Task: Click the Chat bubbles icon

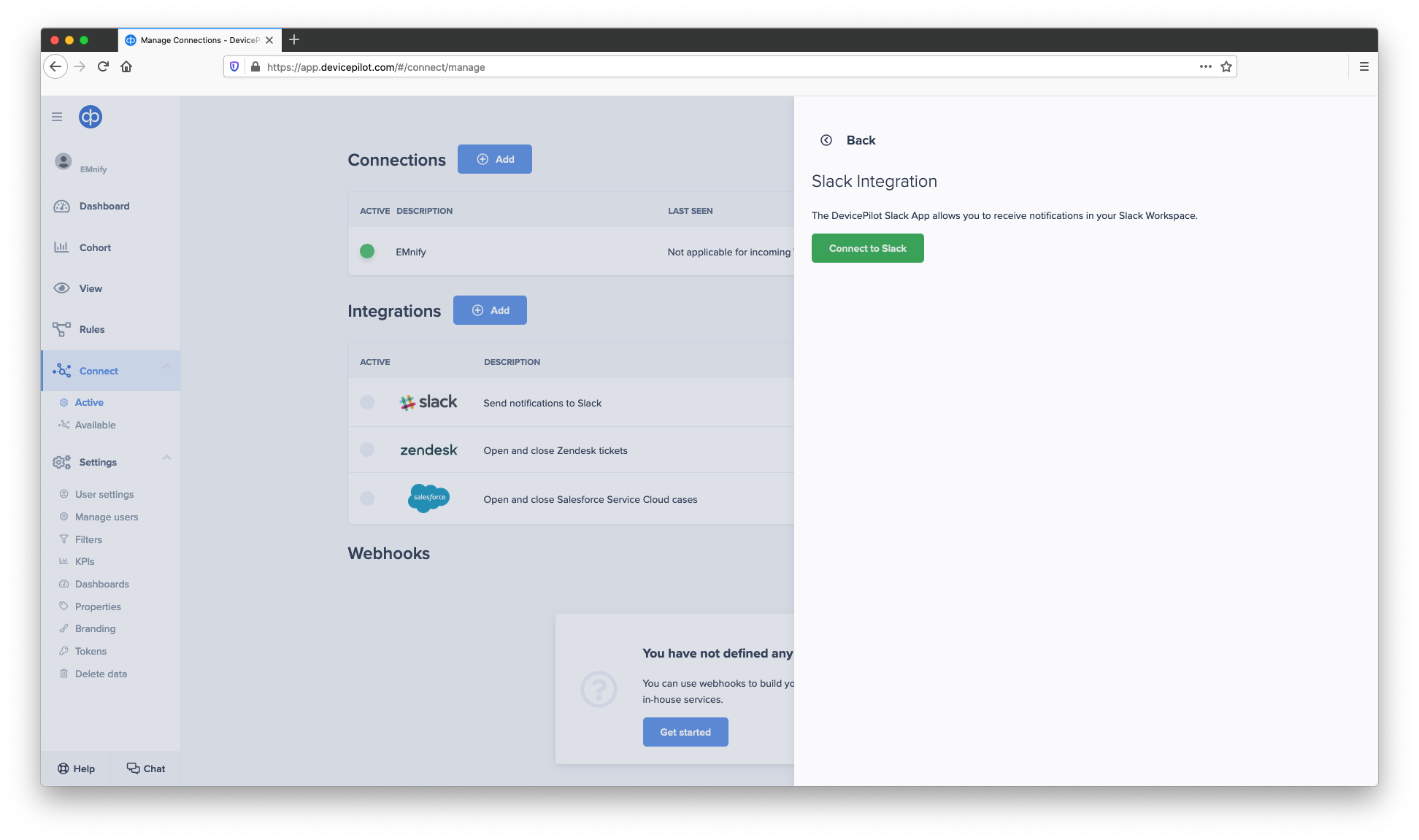Action: pos(133,768)
